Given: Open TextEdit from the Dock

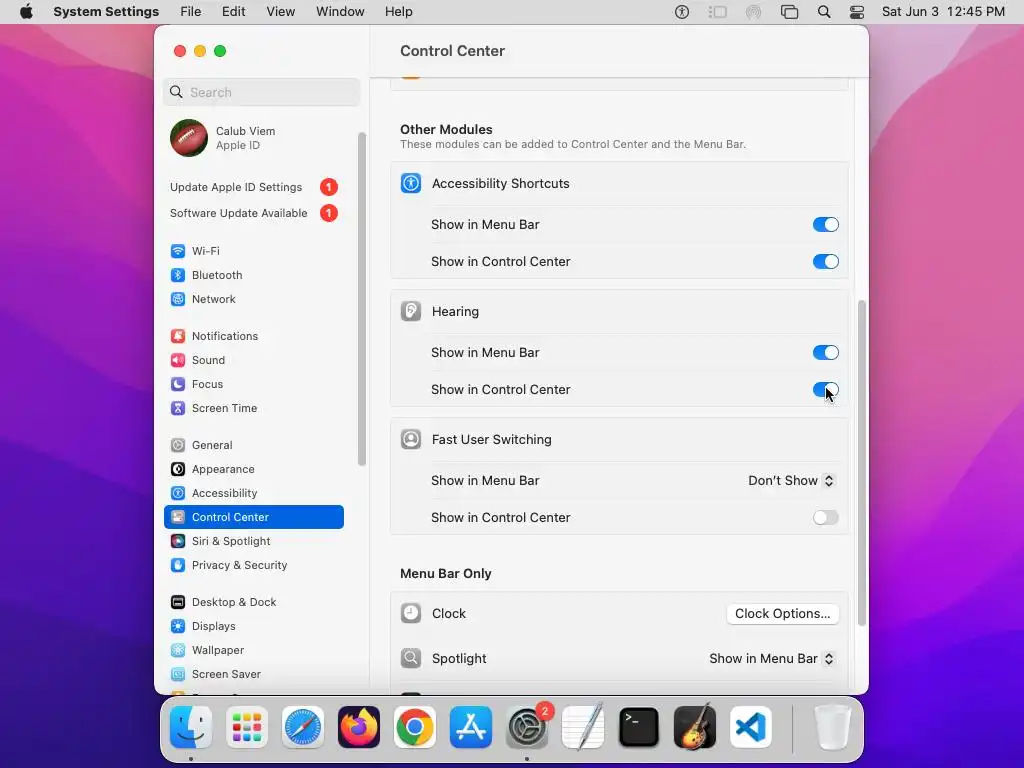Looking at the screenshot, I should coord(583,727).
